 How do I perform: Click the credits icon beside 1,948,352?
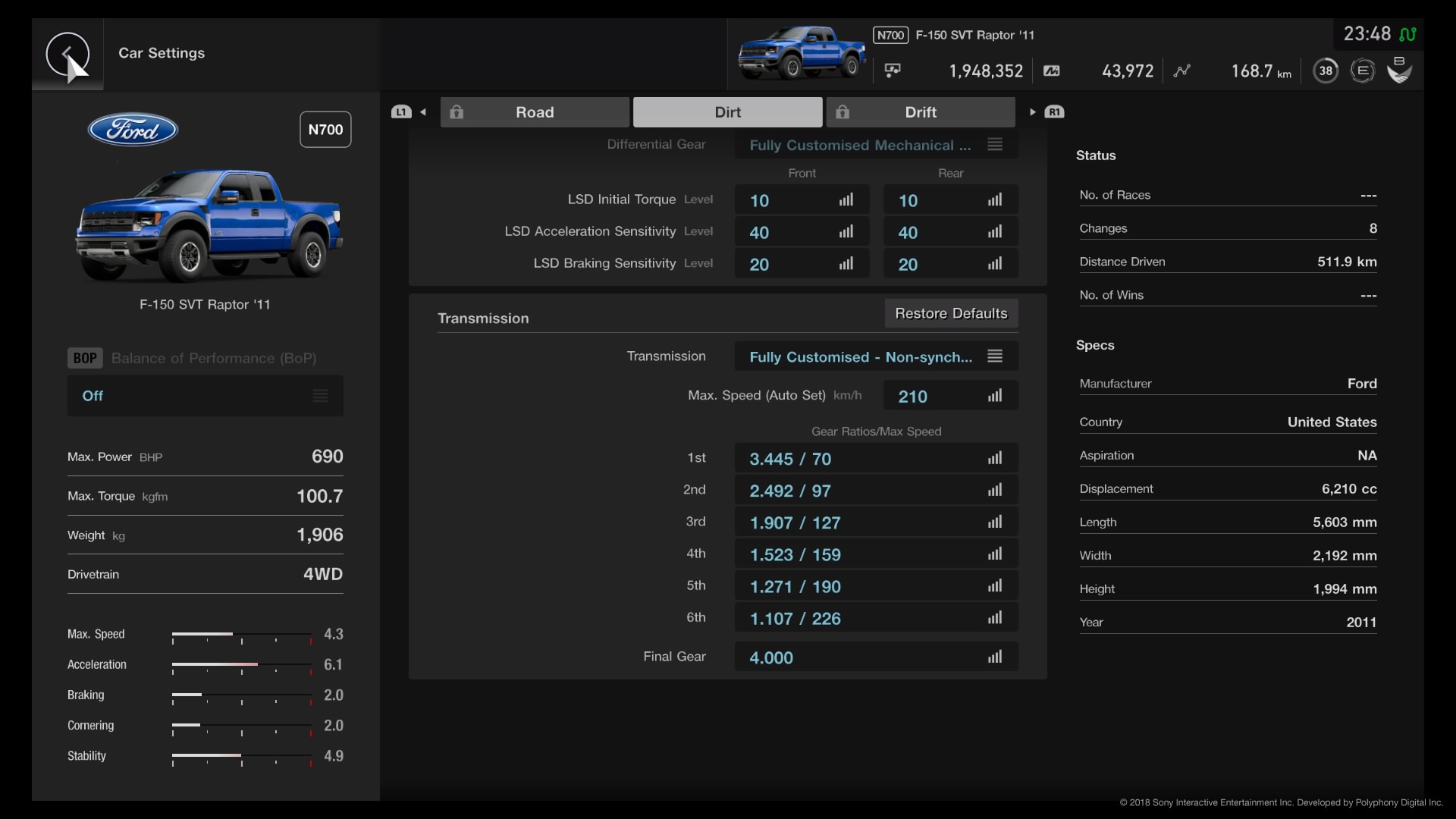(x=893, y=71)
